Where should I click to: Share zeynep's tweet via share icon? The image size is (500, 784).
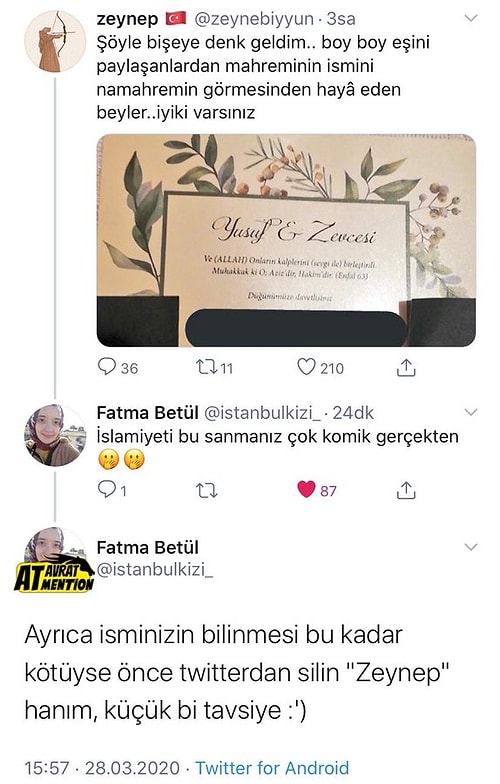click(406, 368)
